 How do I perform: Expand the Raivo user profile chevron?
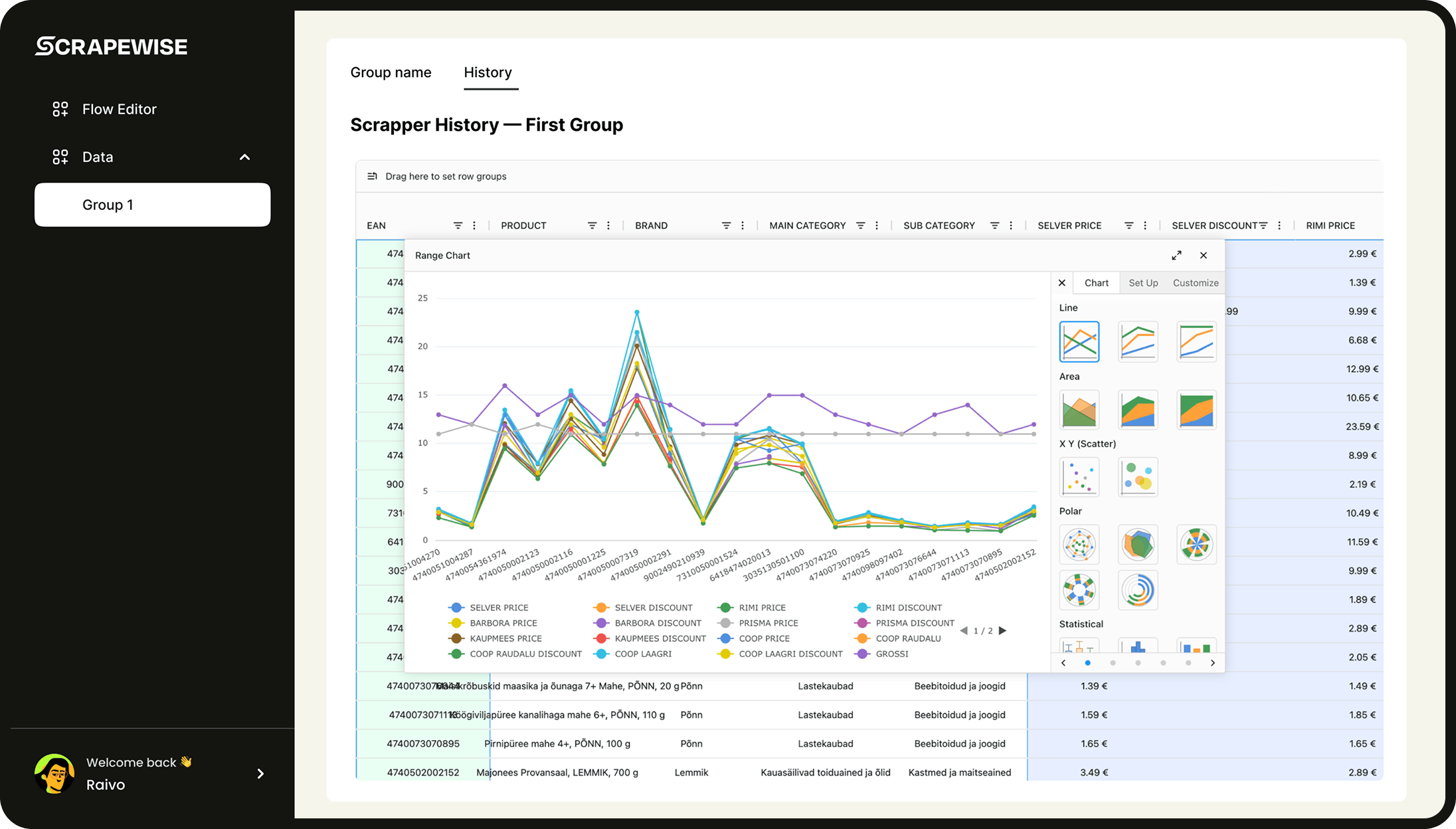pyautogui.click(x=260, y=774)
